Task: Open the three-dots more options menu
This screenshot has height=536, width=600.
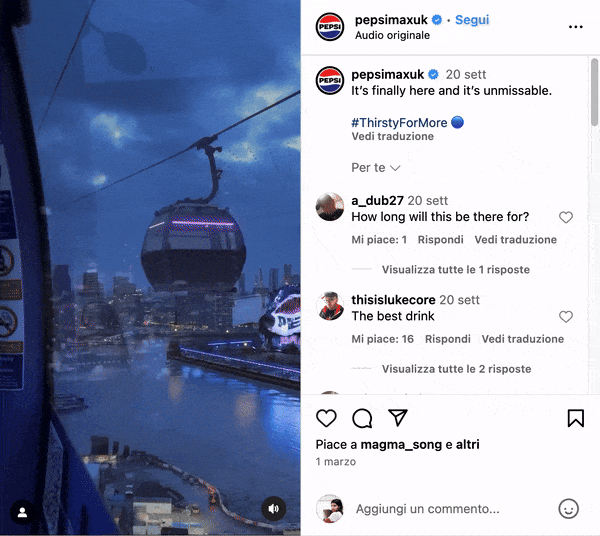Action: pyautogui.click(x=576, y=27)
